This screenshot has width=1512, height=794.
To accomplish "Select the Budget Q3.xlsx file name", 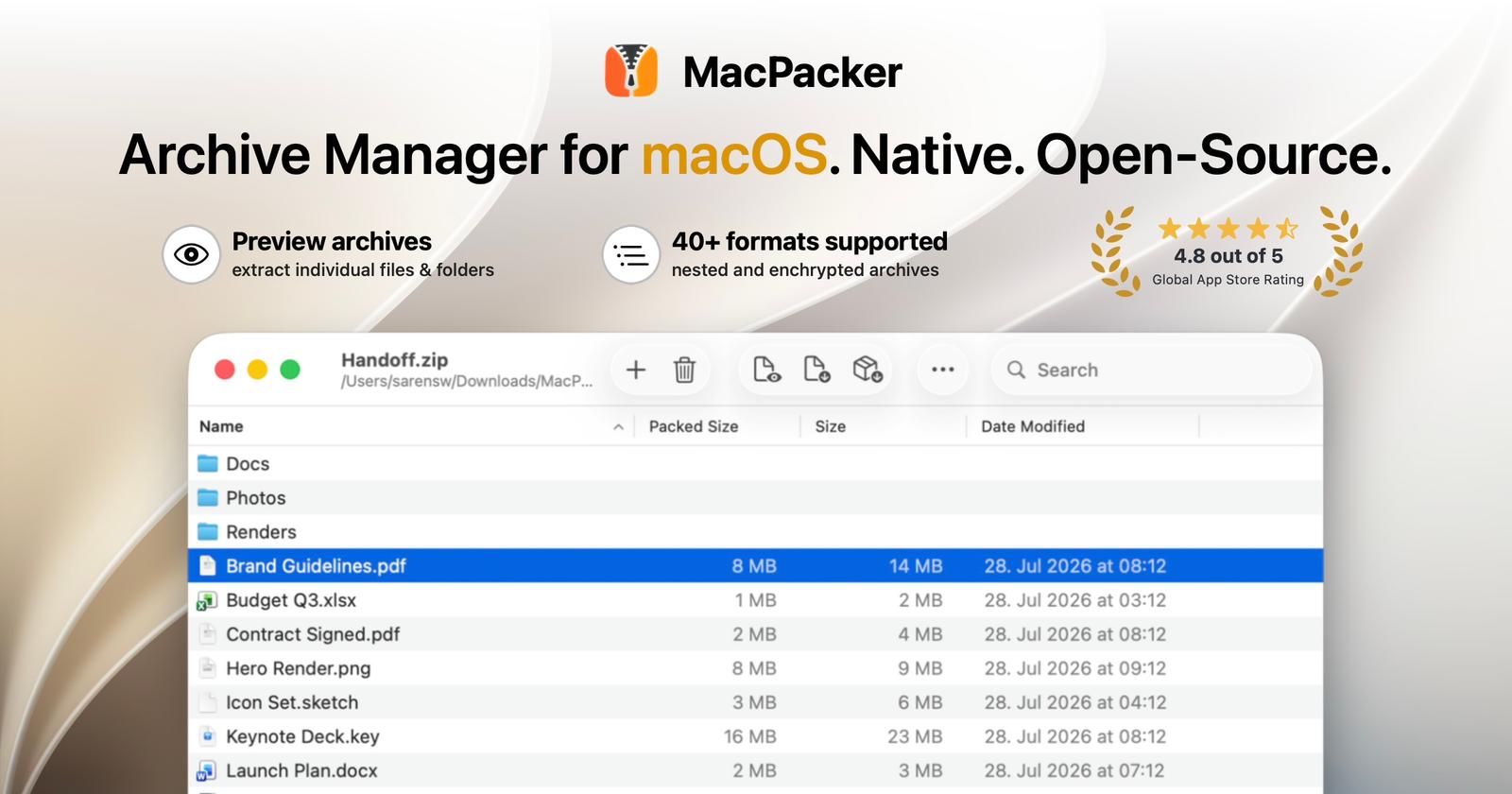I will click(x=291, y=600).
